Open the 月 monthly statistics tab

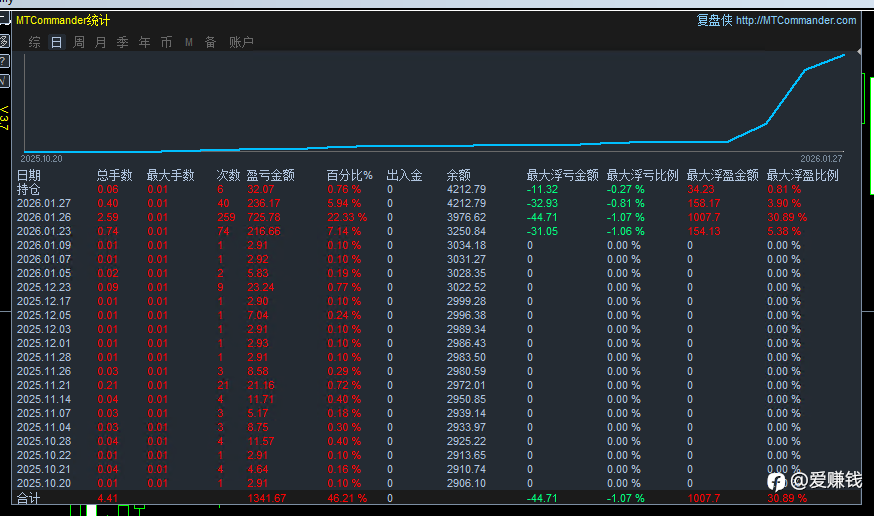coord(100,42)
